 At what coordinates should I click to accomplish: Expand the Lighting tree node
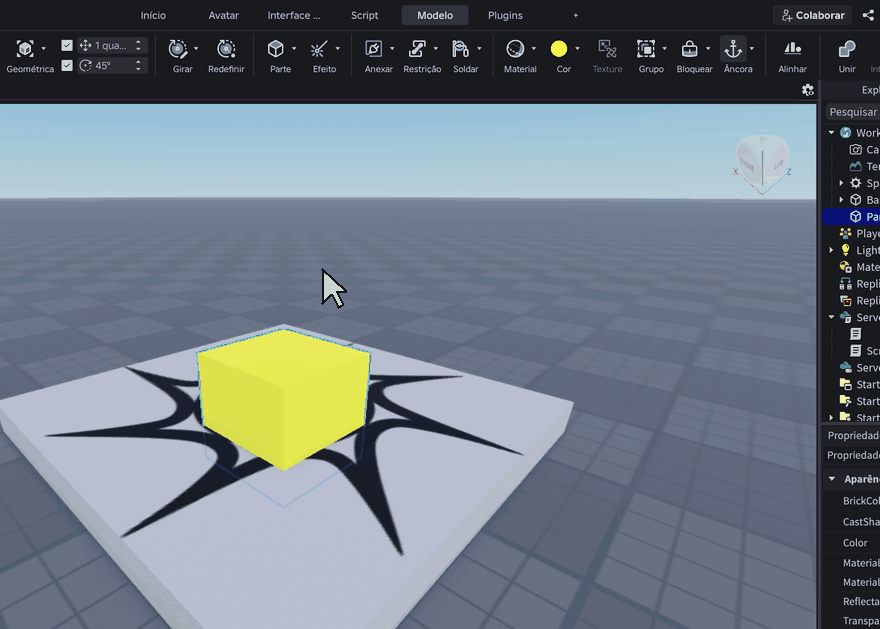[832, 250]
